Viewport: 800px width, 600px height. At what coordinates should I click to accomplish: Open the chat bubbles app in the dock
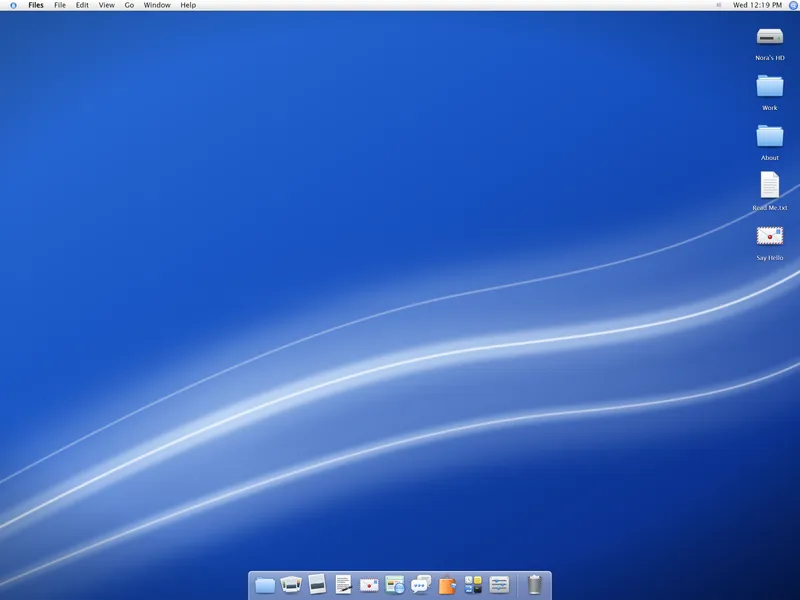click(x=421, y=585)
